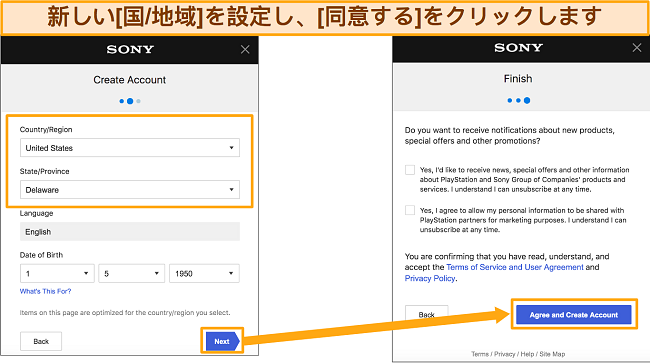This screenshot has width=650, height=364.
Task: Open the State/Province dropdown showing Delaware
Action: click(130, 189)
